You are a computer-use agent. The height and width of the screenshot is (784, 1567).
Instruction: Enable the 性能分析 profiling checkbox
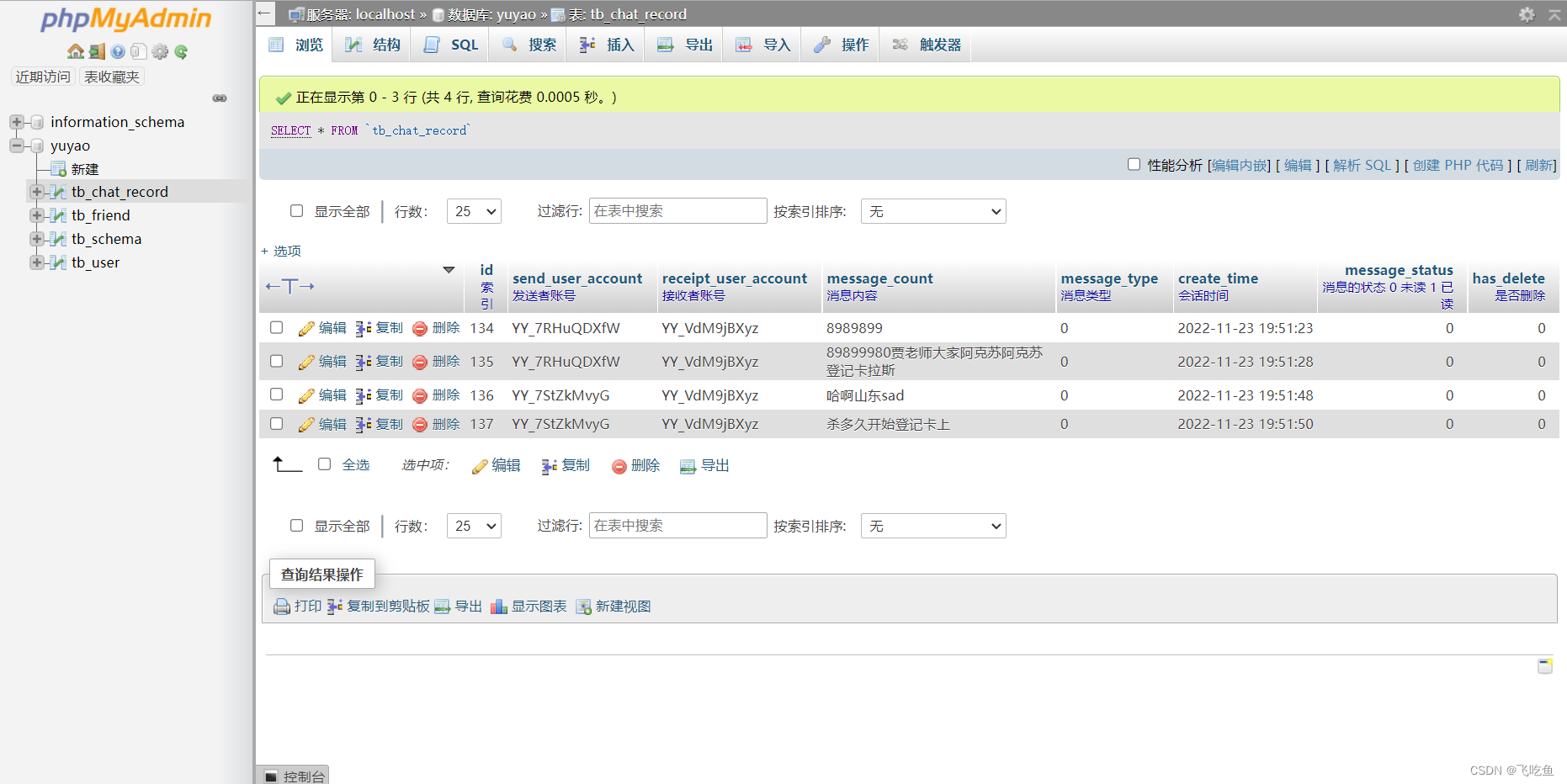tap(1134, 164)
